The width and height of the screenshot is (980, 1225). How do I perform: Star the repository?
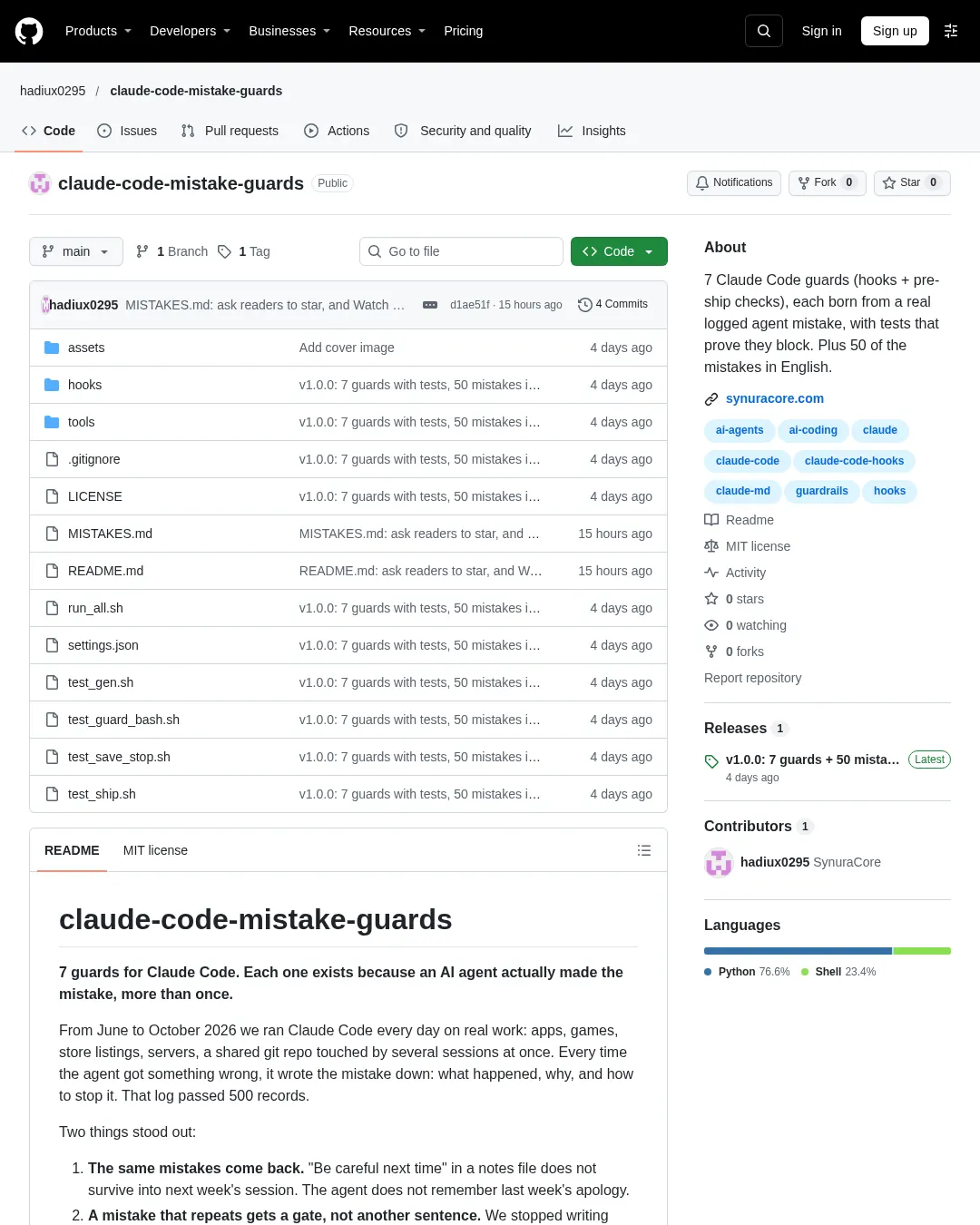point(912,182)
